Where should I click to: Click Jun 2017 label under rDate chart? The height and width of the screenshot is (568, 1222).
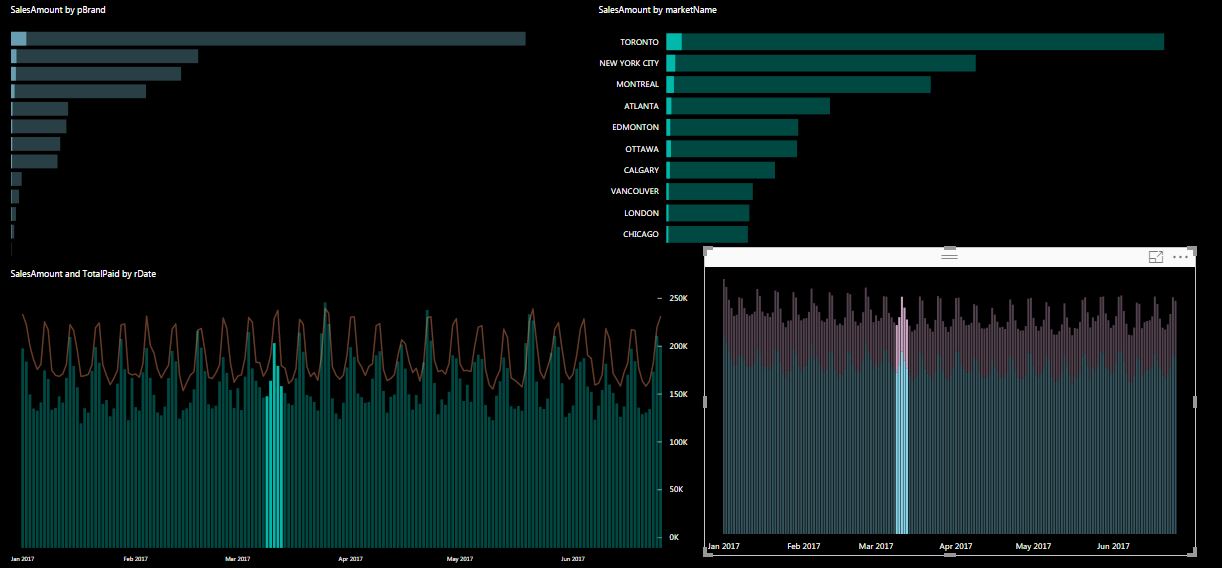click(x=573, y=559)
